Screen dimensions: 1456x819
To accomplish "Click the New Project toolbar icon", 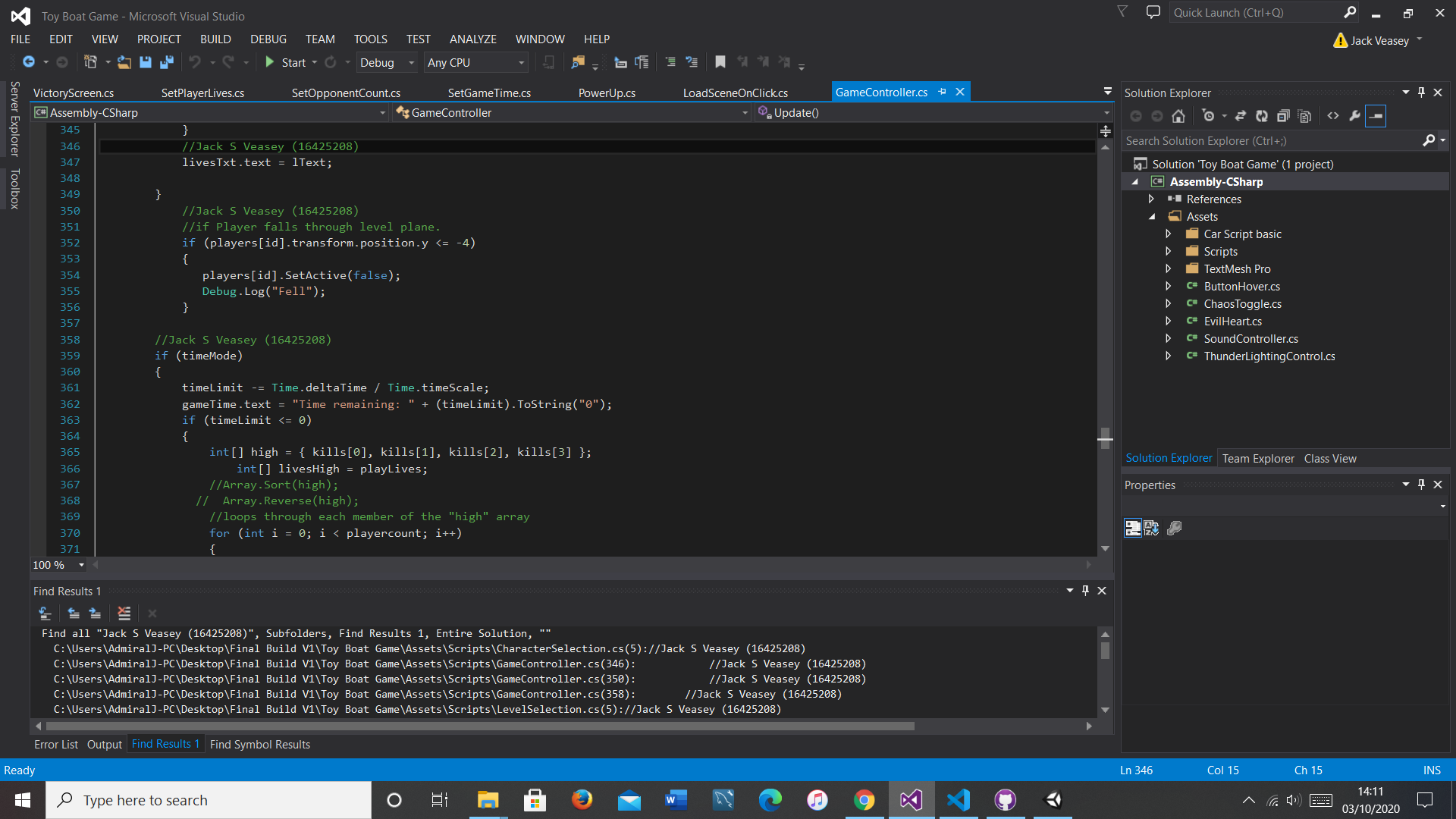I will click(x=90, y=62).
